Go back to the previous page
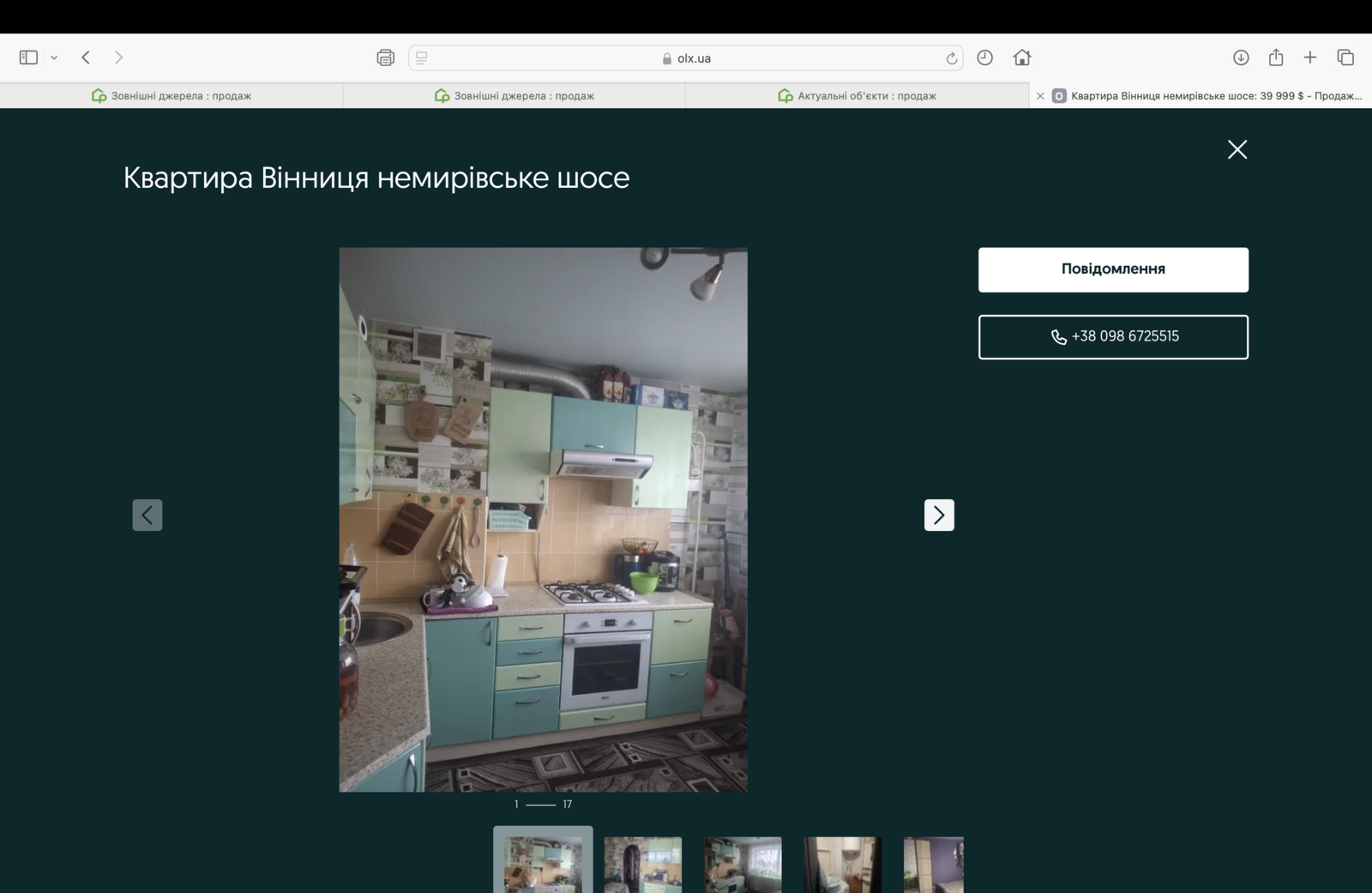Viewport: 1372px width, 893px height. click(86, 57)
